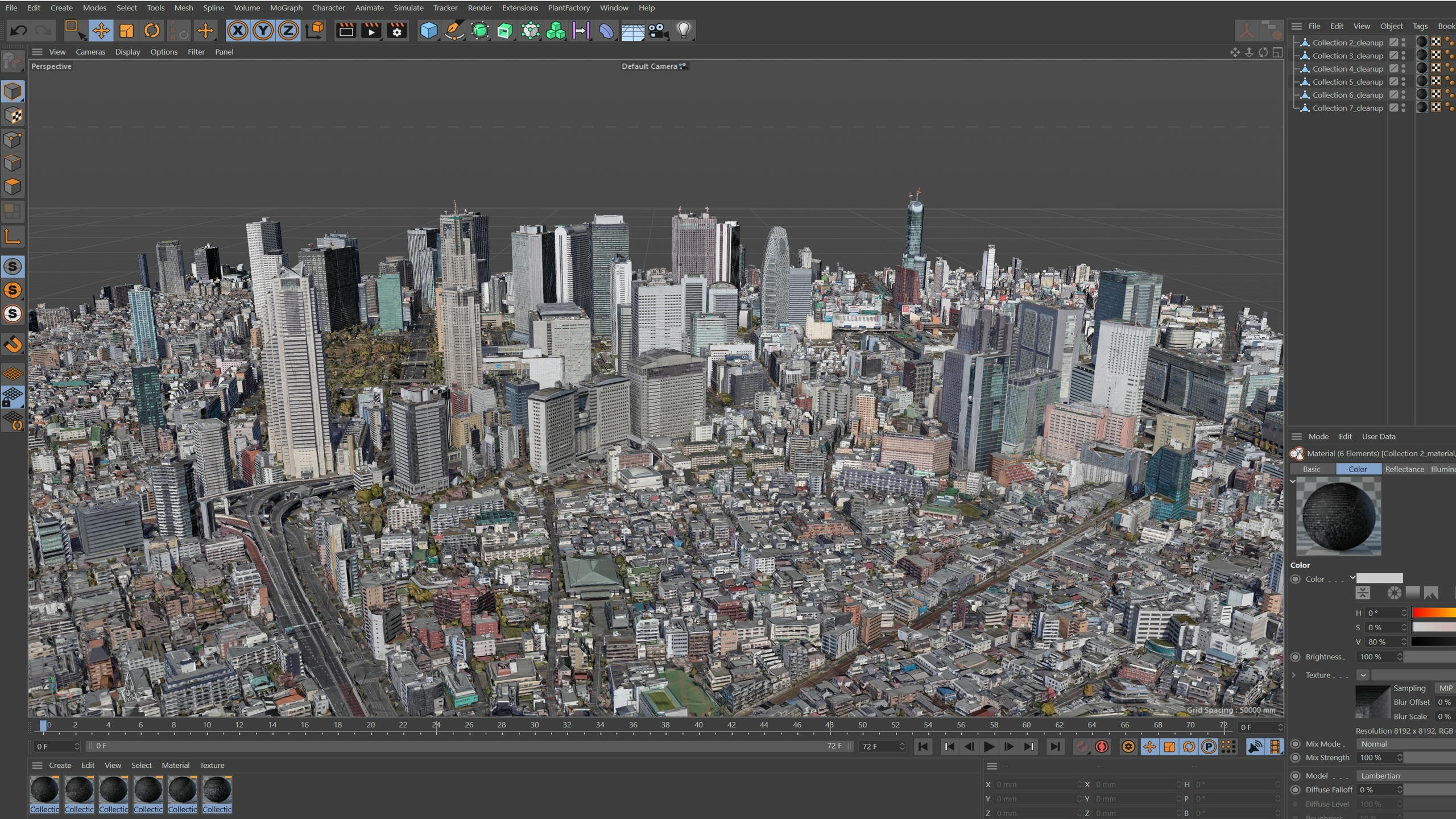Toggle X axis lock
The width and height of the screenshot is (1456, 819).
click(238, 30)
